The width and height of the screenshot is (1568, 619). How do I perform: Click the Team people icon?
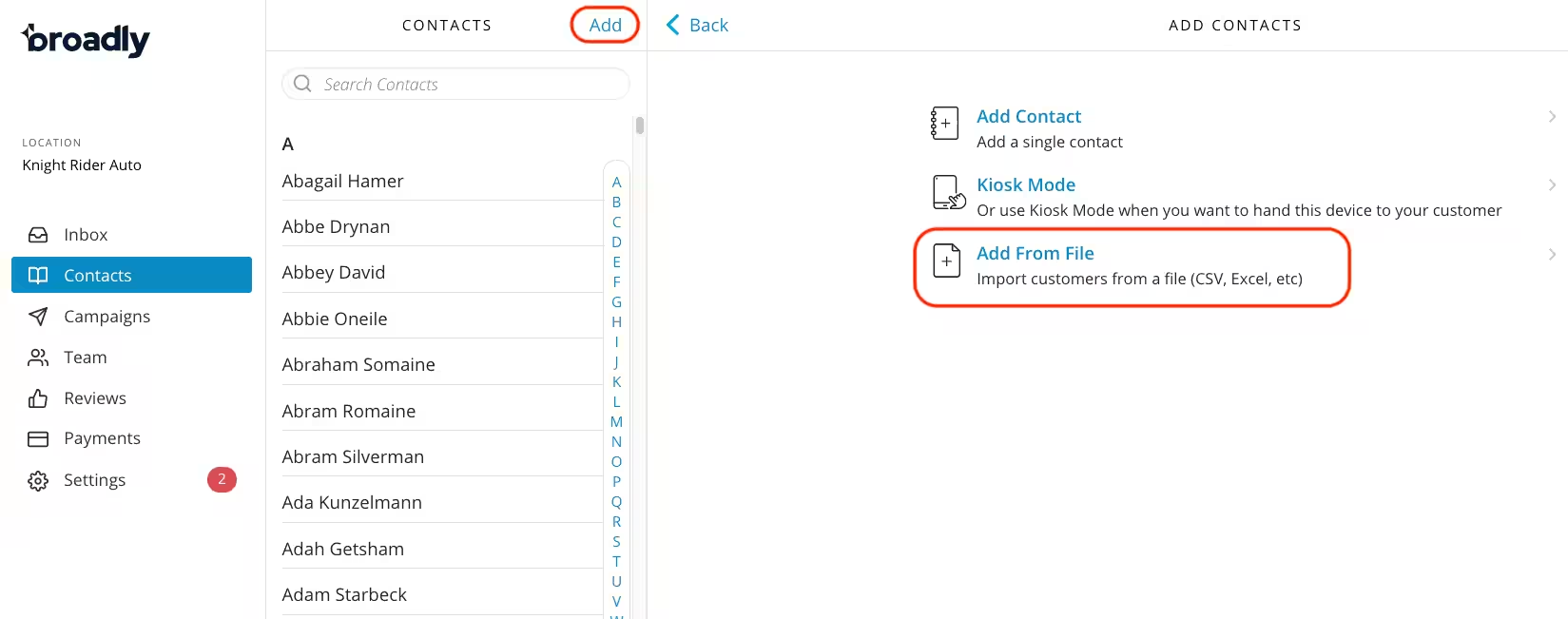(x=38, y=358)
